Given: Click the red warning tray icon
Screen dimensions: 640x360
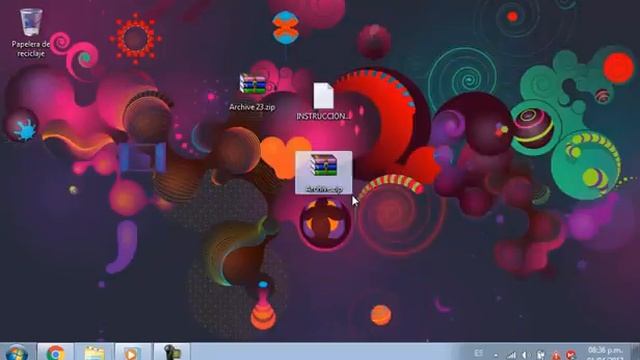Looking at the screenshot, I should point(556,356).
